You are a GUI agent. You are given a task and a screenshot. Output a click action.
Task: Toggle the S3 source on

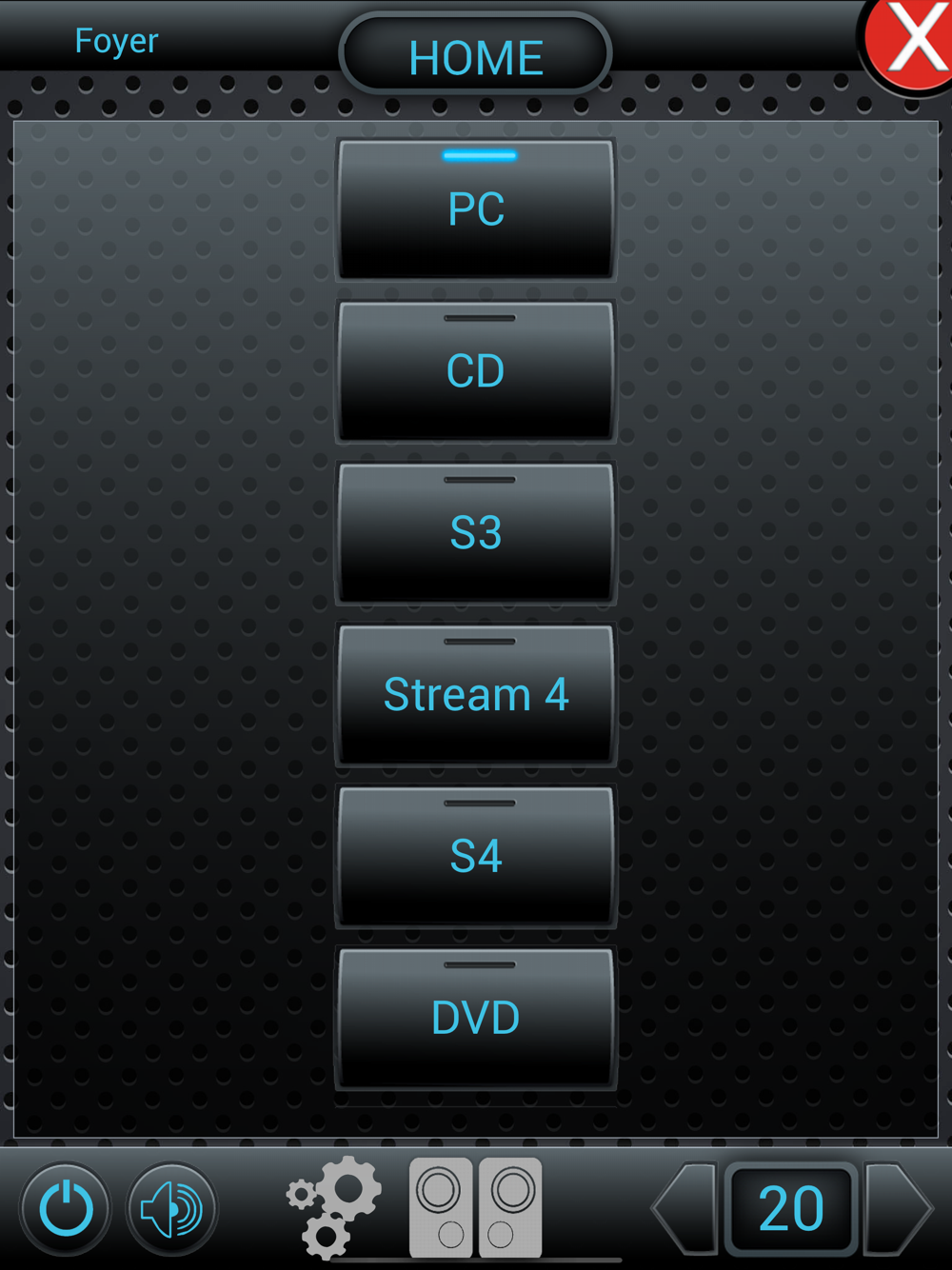476,533
